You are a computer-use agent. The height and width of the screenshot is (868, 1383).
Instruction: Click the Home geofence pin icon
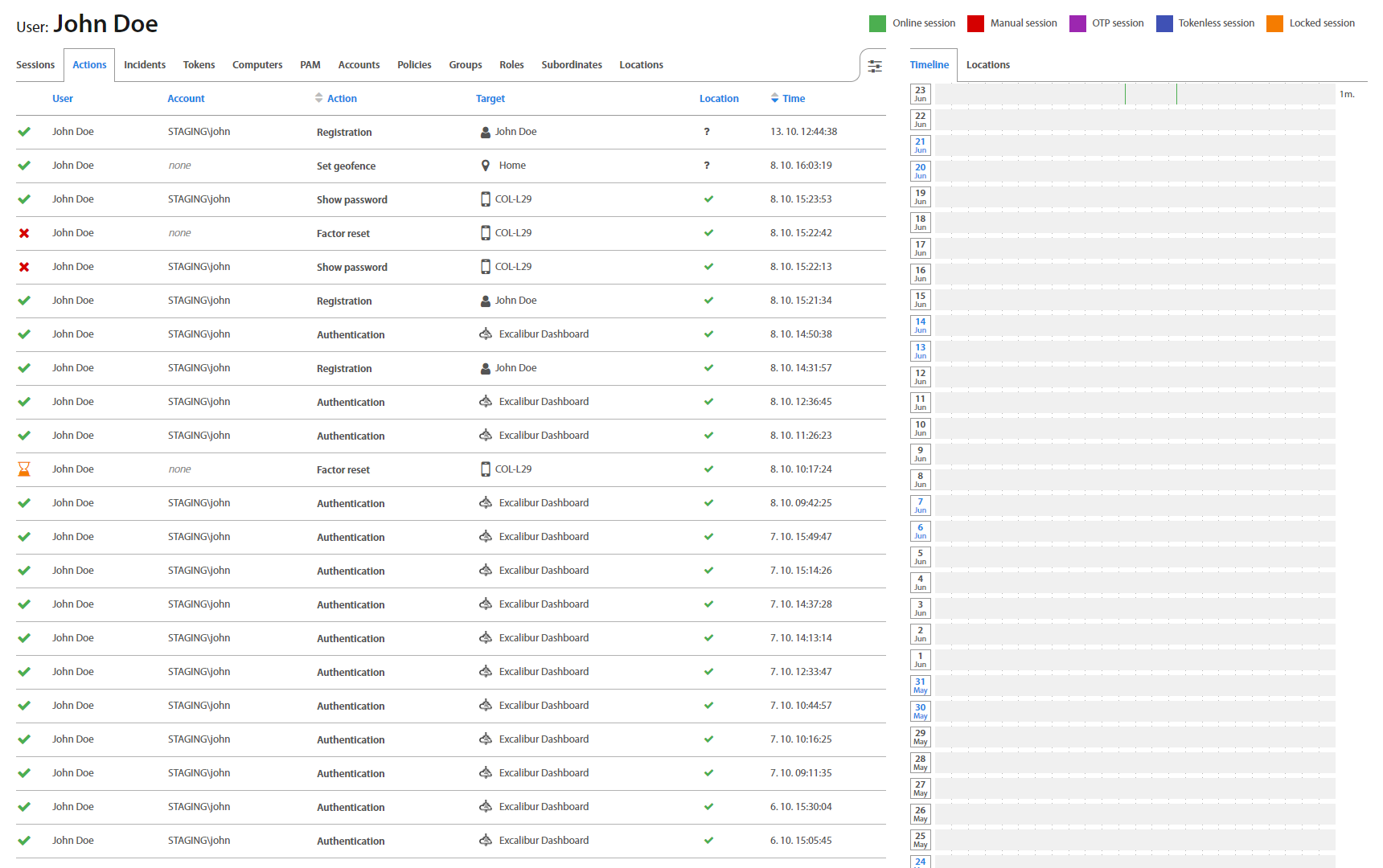[486, 166]
